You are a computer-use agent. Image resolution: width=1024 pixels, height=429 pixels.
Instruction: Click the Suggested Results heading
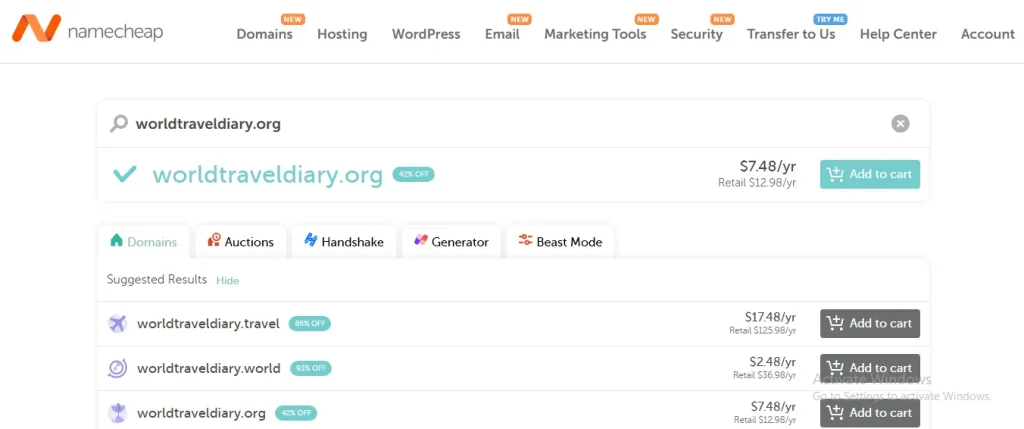click(x=157, y=279)
